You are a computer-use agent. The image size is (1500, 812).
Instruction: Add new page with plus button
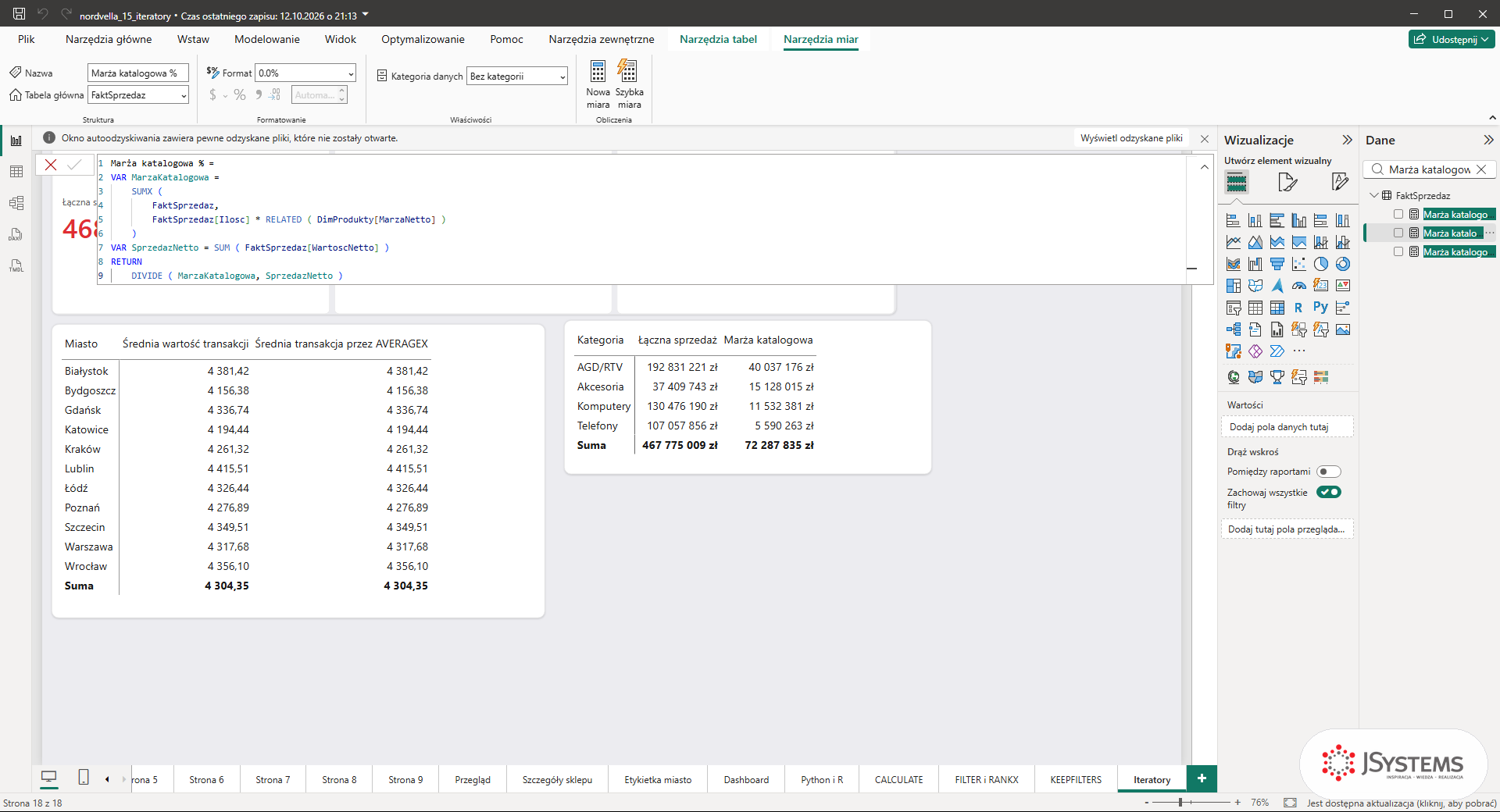[1202, 778]
